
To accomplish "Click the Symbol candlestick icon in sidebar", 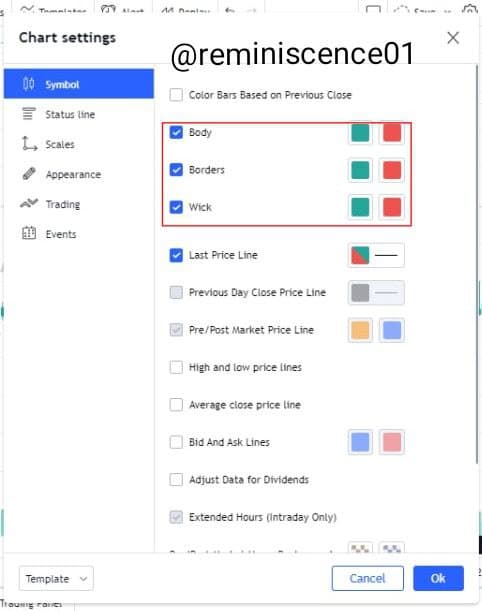I will click(28, 84).
